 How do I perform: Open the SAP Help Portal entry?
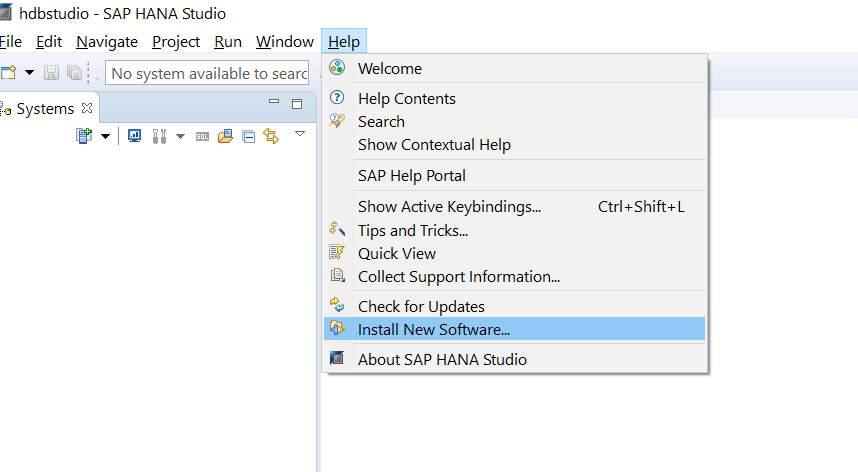411,175
